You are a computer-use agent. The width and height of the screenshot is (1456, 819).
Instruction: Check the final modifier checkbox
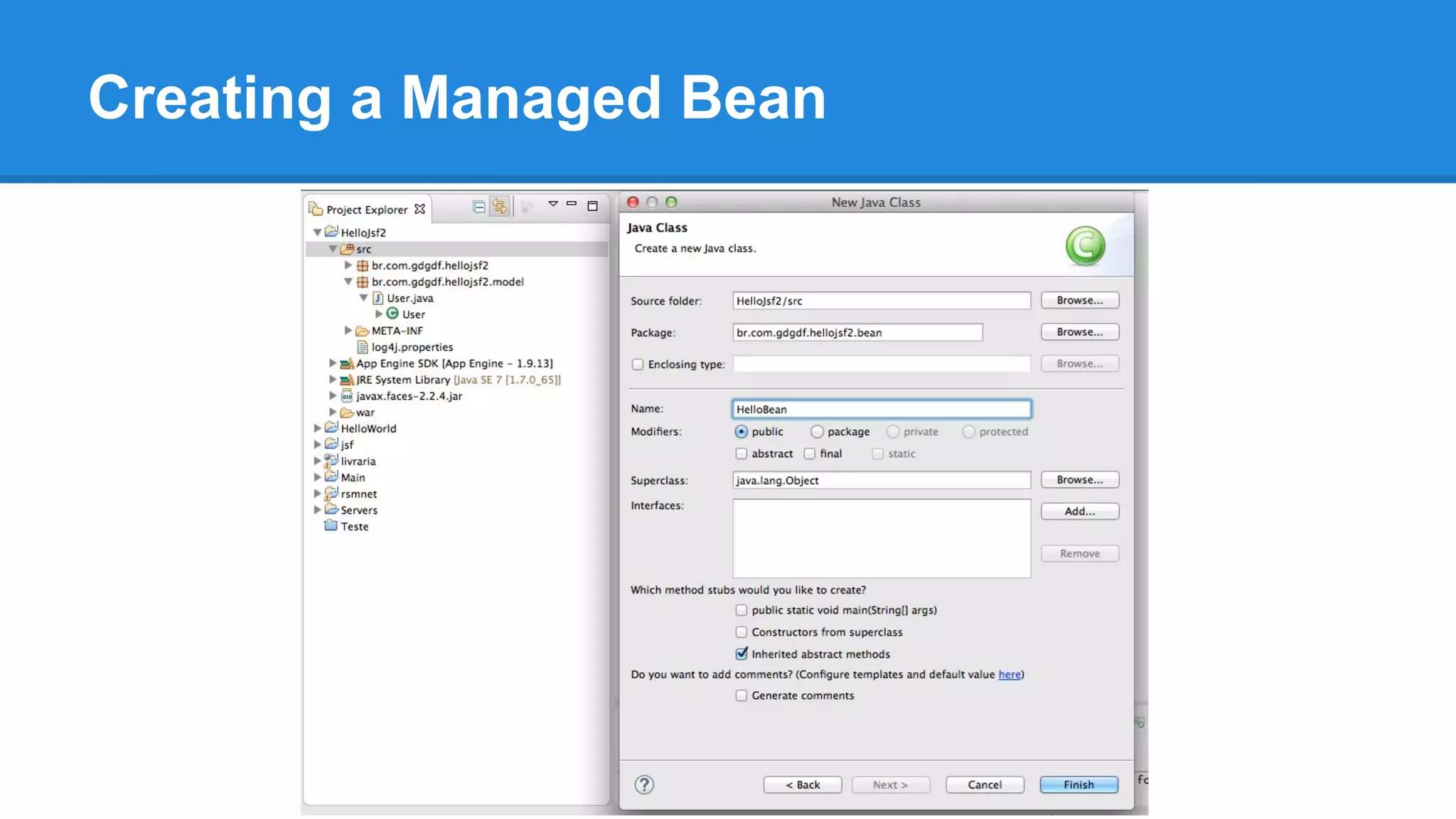click(810, 454)
